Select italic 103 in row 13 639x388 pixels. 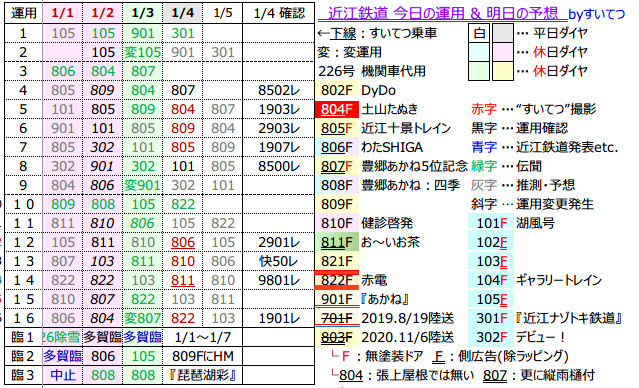pyautogui.click(x=102, y=261)
